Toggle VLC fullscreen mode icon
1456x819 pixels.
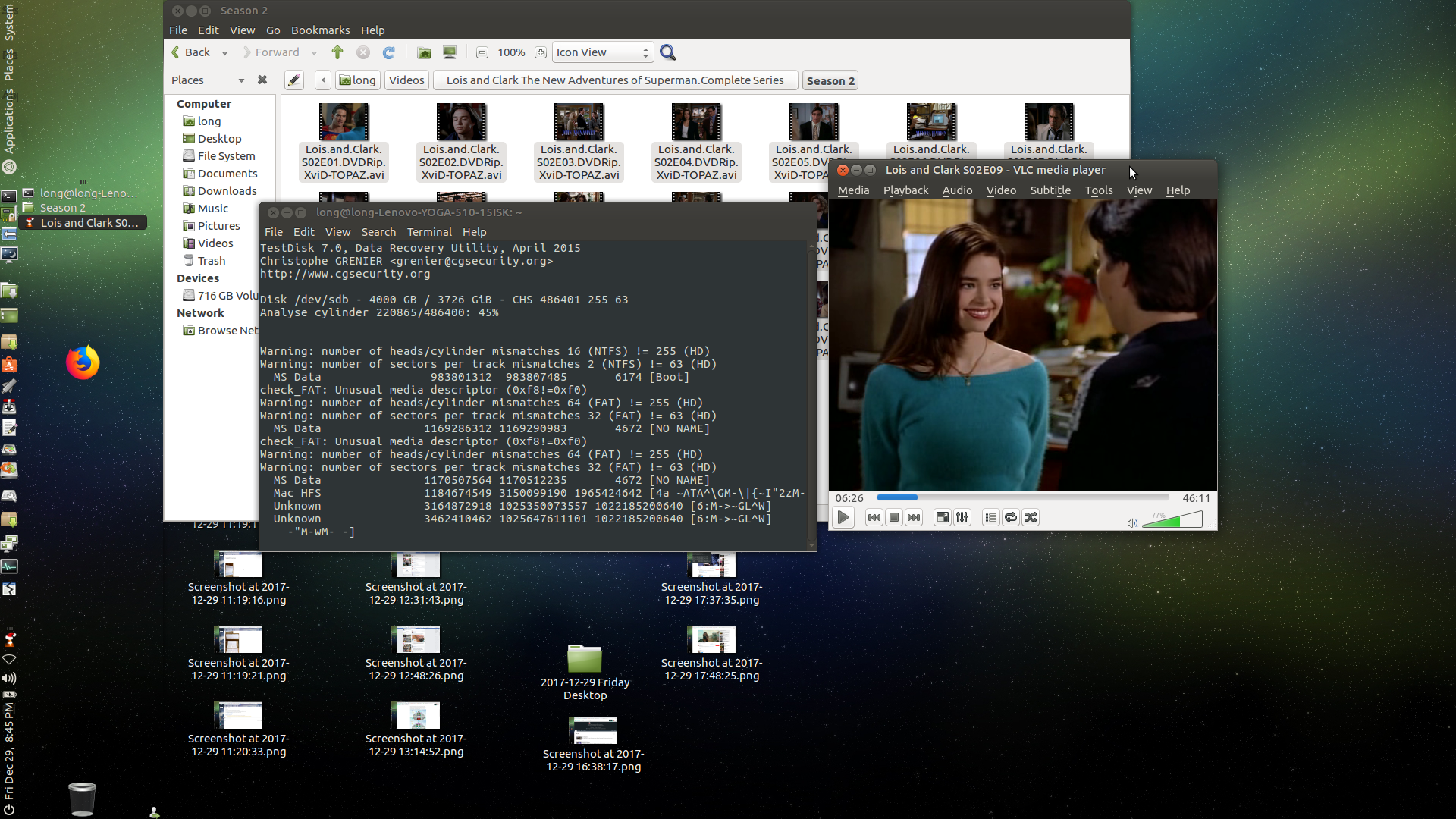coord(942,517)
